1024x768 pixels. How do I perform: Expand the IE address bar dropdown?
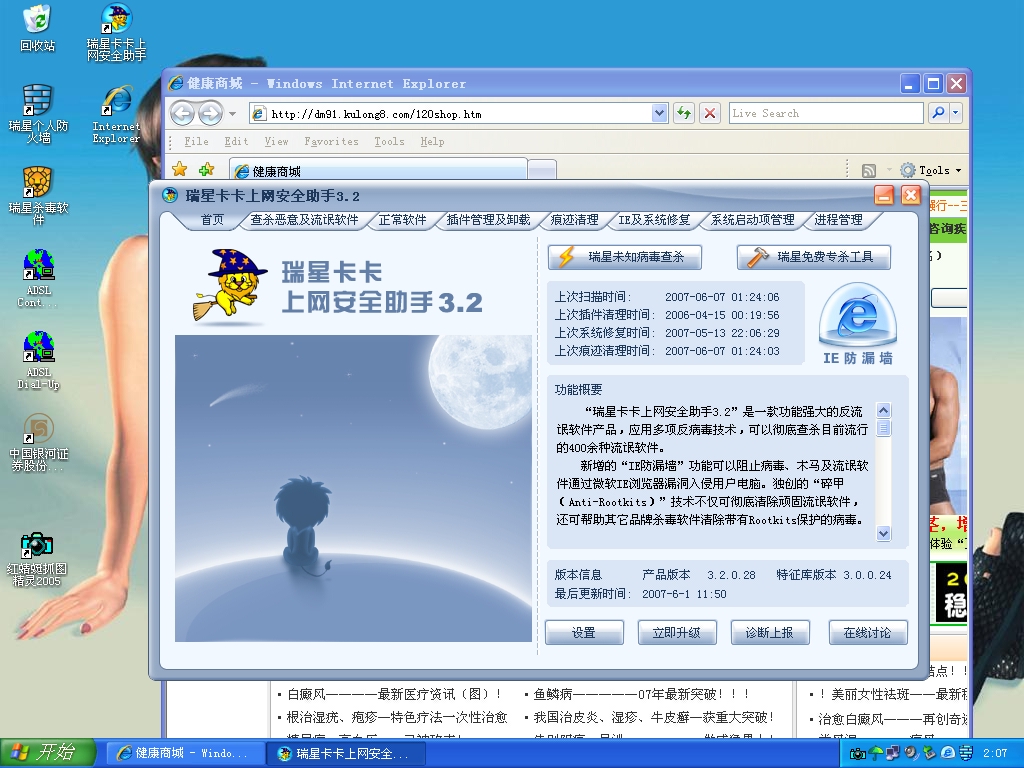click(659, 113)
